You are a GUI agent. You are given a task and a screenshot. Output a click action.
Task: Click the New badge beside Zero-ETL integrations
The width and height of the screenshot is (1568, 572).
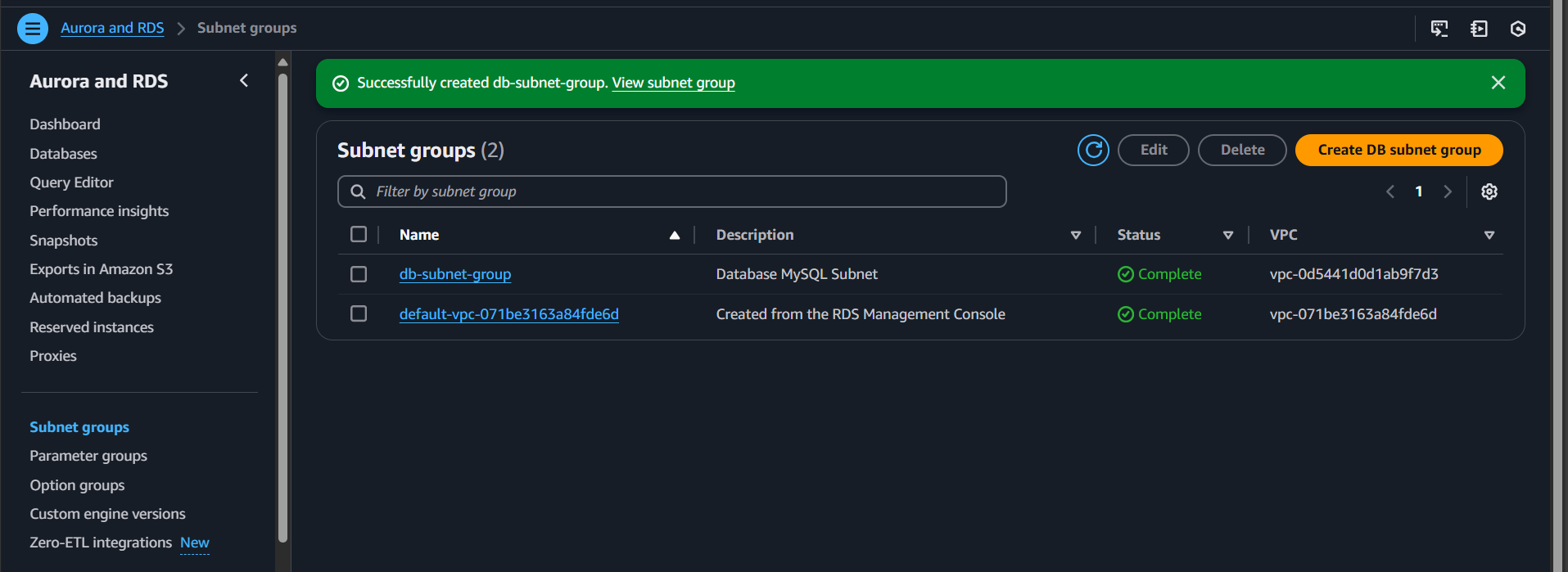coord(195,543)
